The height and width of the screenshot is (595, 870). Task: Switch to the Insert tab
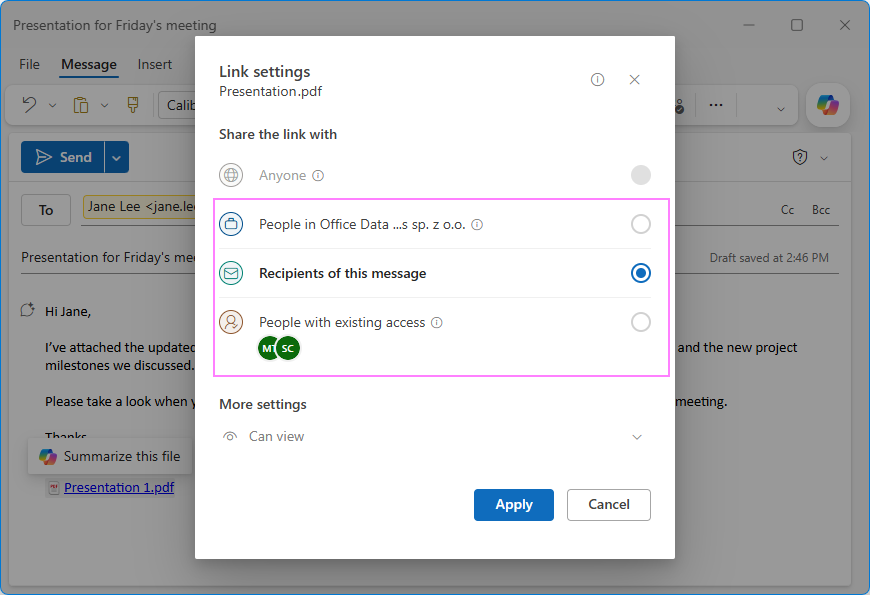point(155,64)
